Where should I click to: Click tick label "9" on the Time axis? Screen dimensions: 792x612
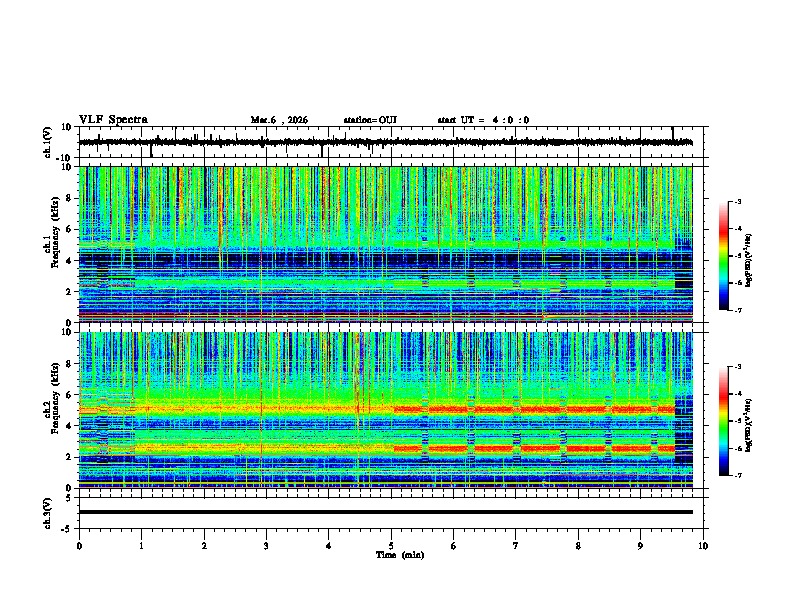click(x=640, y=546)
